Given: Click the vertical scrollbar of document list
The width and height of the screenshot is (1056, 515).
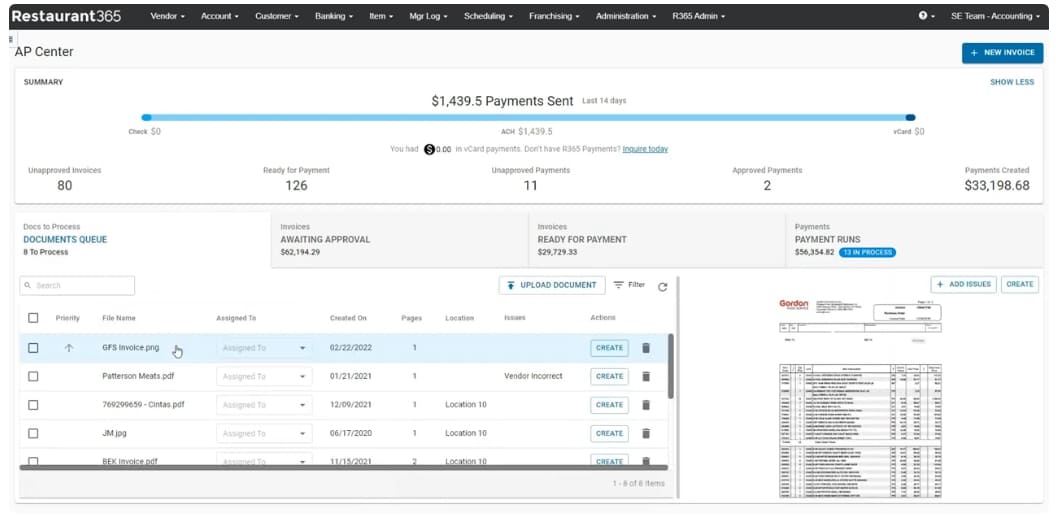Looking at the screenshot, I should pos(670,367).
